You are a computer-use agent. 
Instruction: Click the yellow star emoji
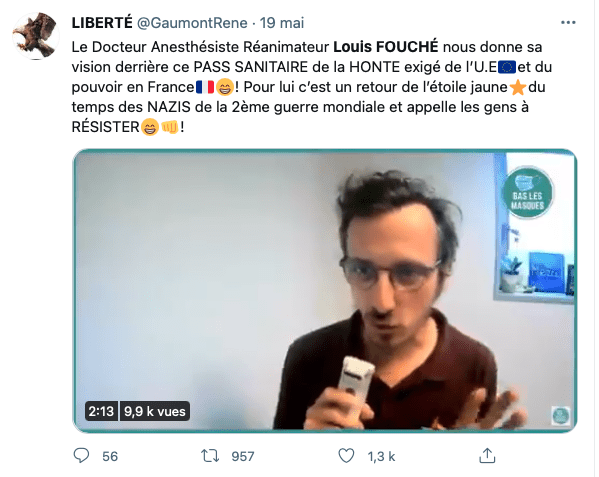(x=518, y=87)
